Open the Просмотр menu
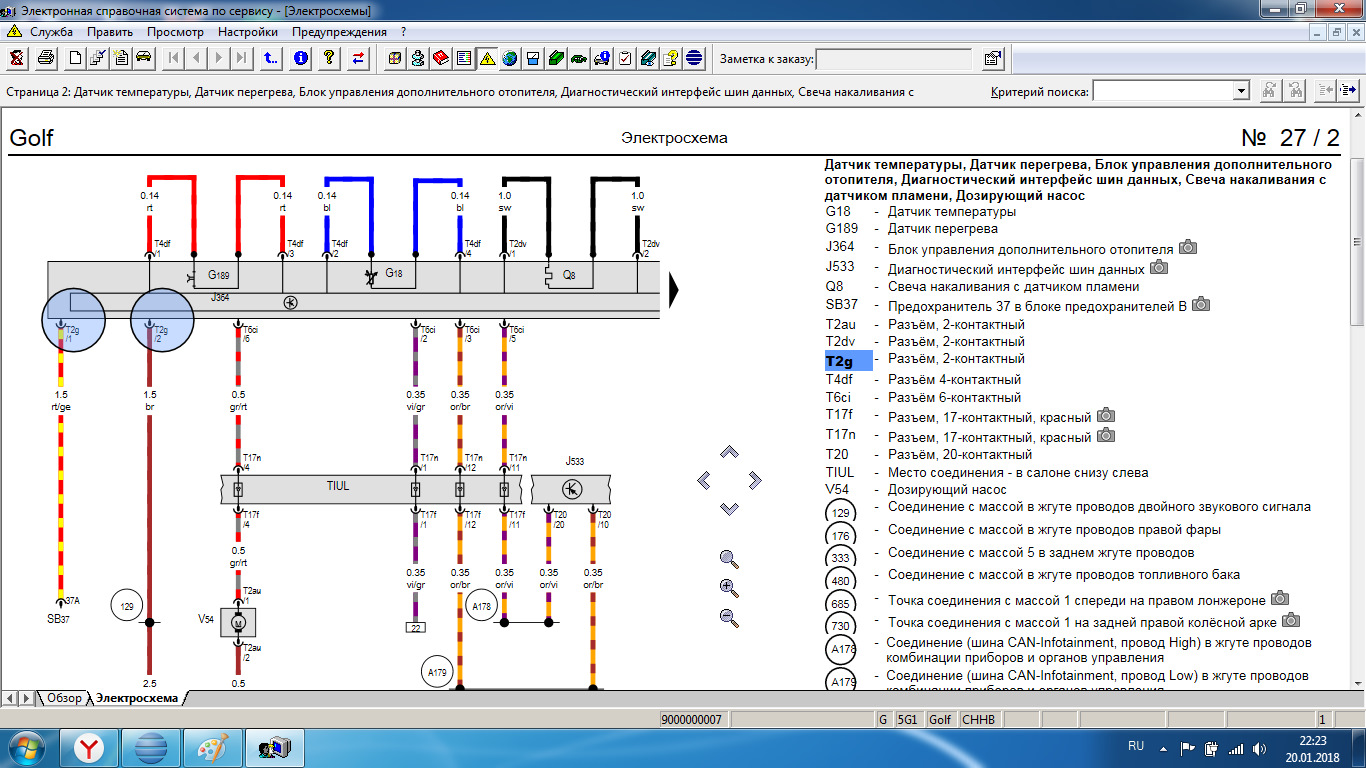 coord(175,32)
